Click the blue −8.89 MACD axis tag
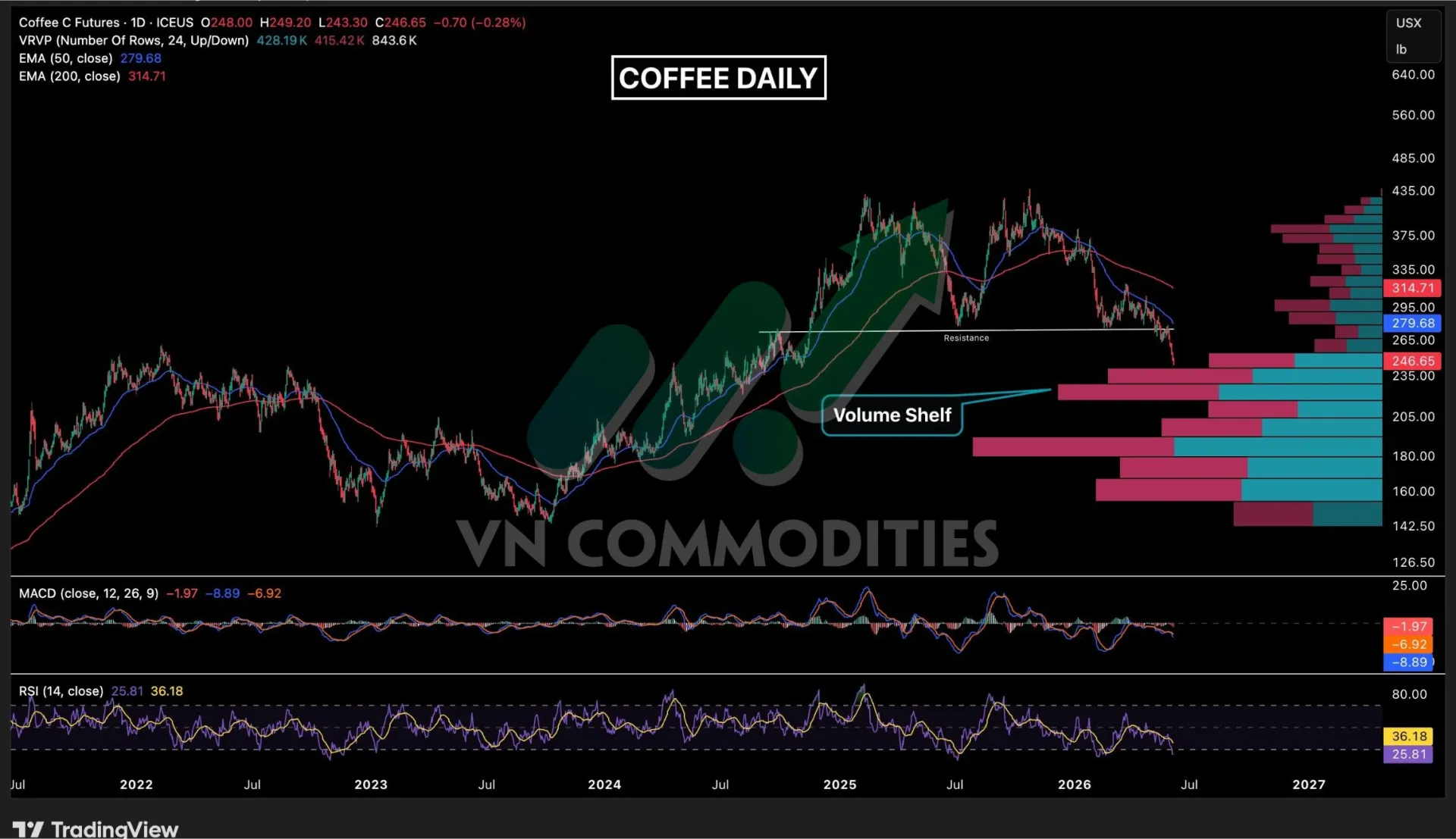 pos(1408,662)
